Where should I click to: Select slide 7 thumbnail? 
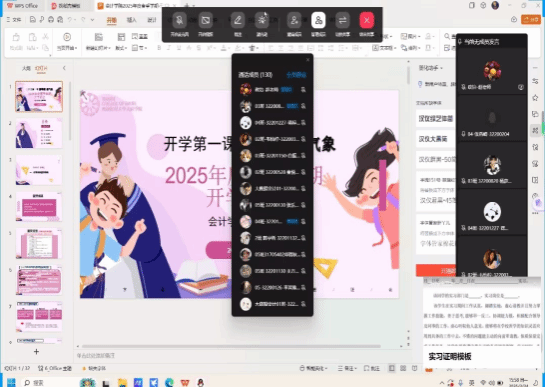[39, 316]
